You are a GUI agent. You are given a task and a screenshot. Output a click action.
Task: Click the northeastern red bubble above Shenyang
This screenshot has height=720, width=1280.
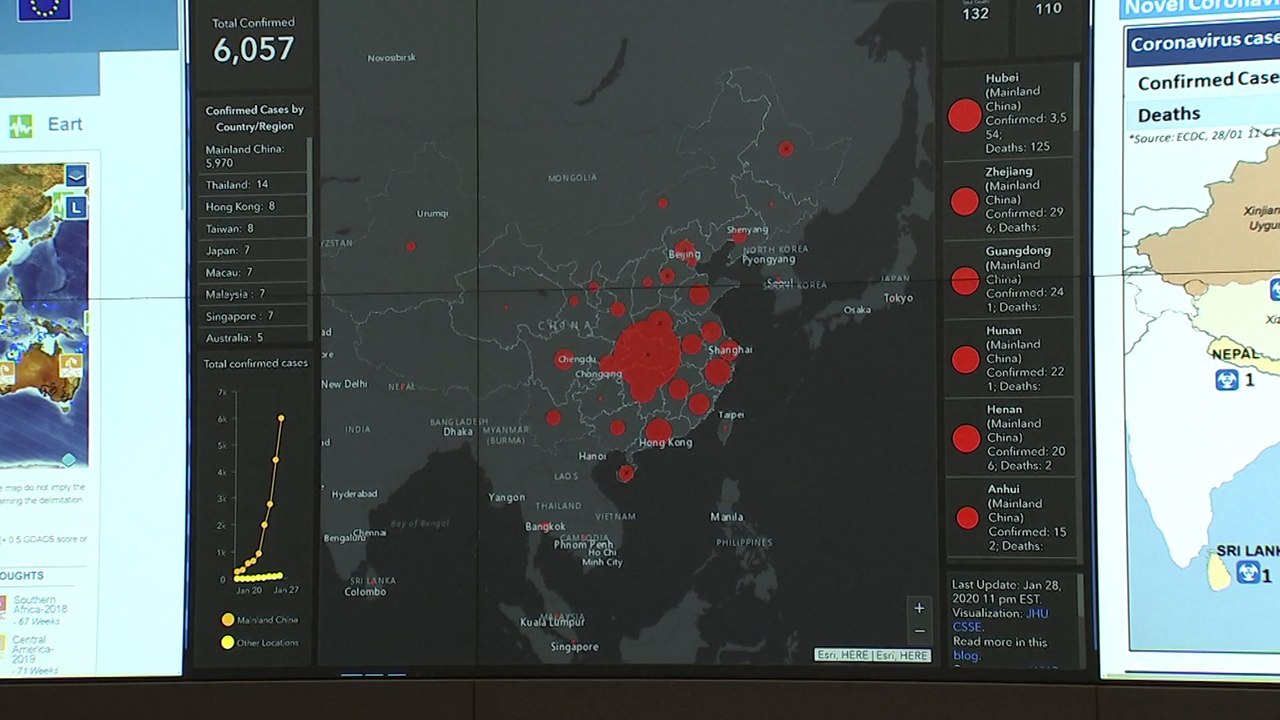click(785, 149)
